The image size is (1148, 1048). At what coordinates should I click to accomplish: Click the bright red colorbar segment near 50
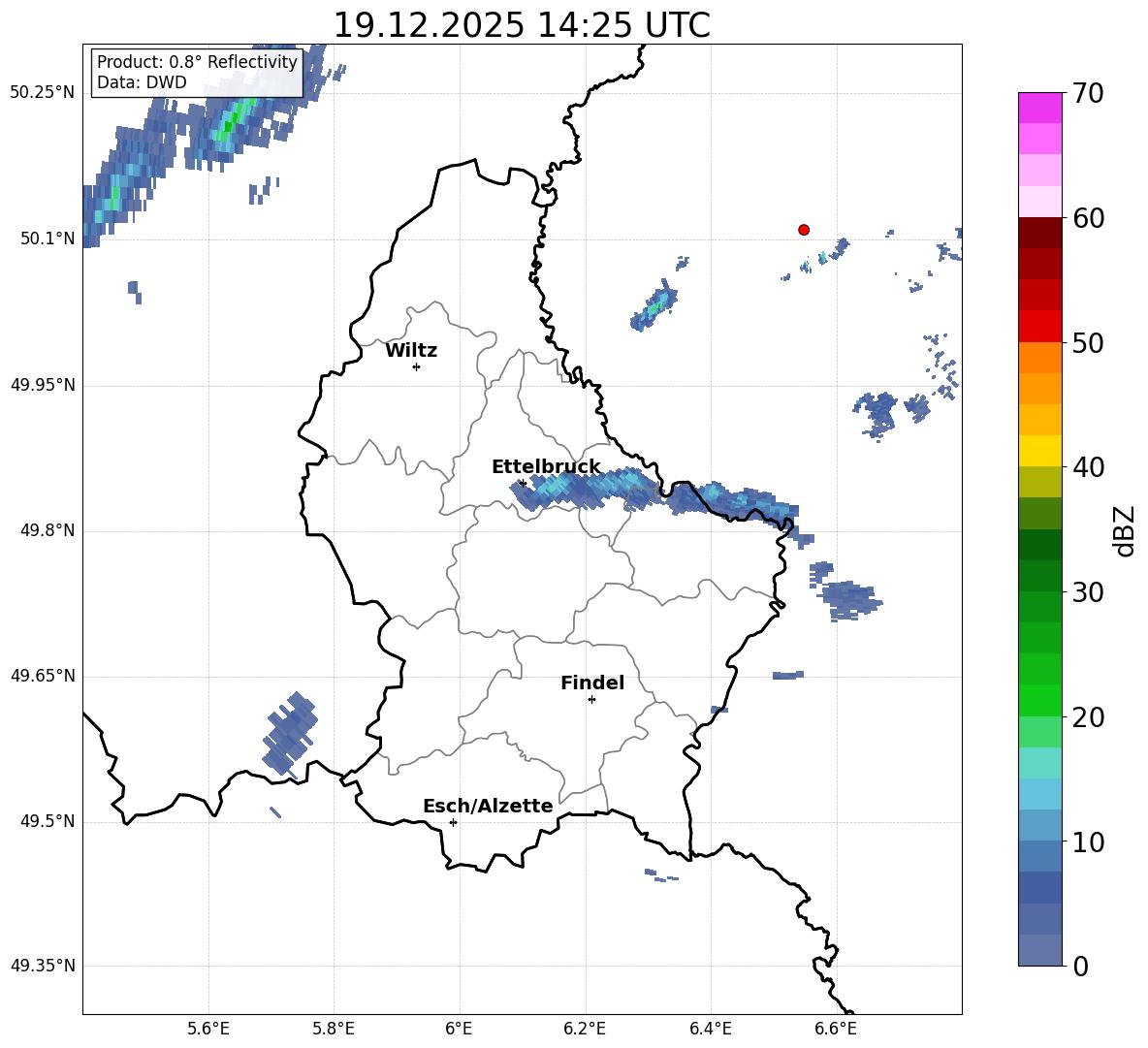[1039, 327]
